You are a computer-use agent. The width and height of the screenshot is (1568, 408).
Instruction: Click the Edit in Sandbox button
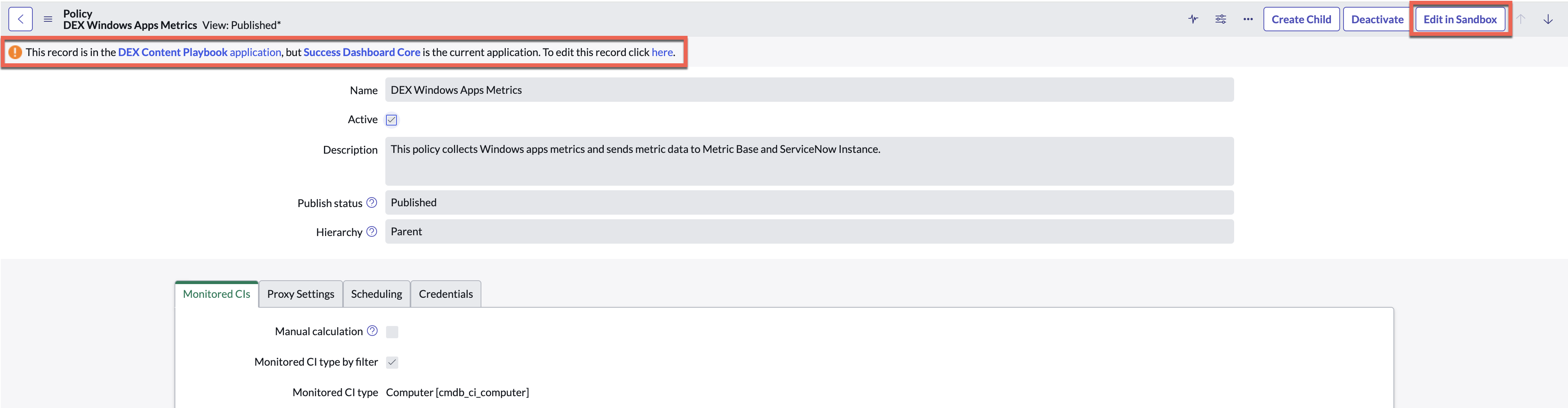tap(1460, 19)
